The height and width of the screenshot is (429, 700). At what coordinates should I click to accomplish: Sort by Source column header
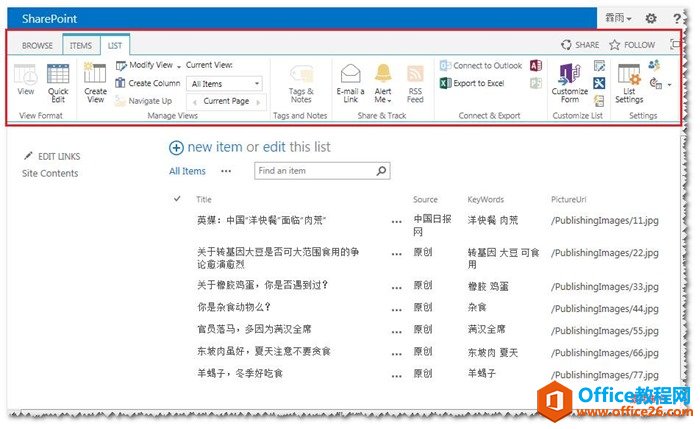tap(425, 199)
